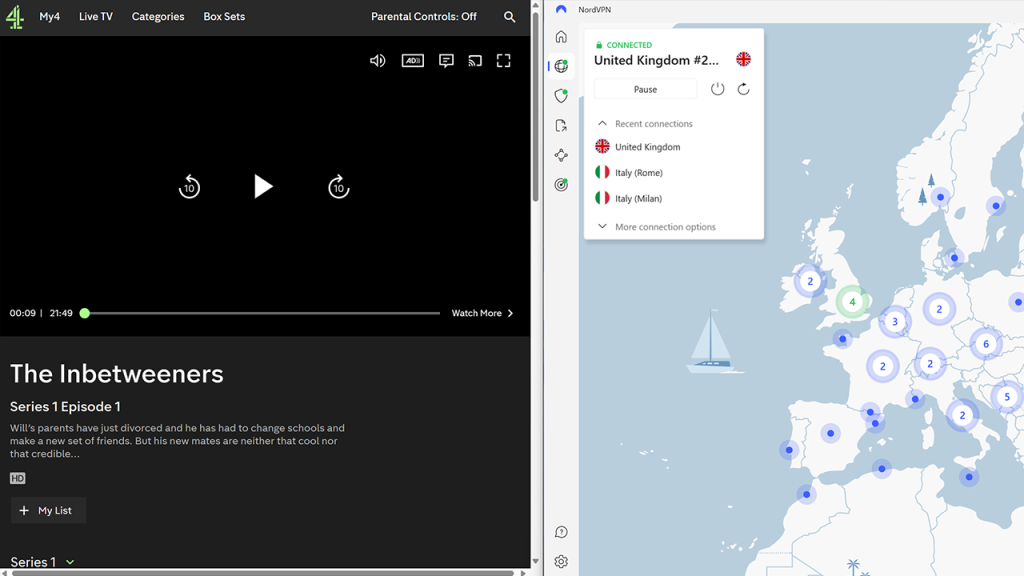Screen dimensions: 1024x576
Task: Open Meshnet sidebar icon
Action: click(x=561, y=155)
